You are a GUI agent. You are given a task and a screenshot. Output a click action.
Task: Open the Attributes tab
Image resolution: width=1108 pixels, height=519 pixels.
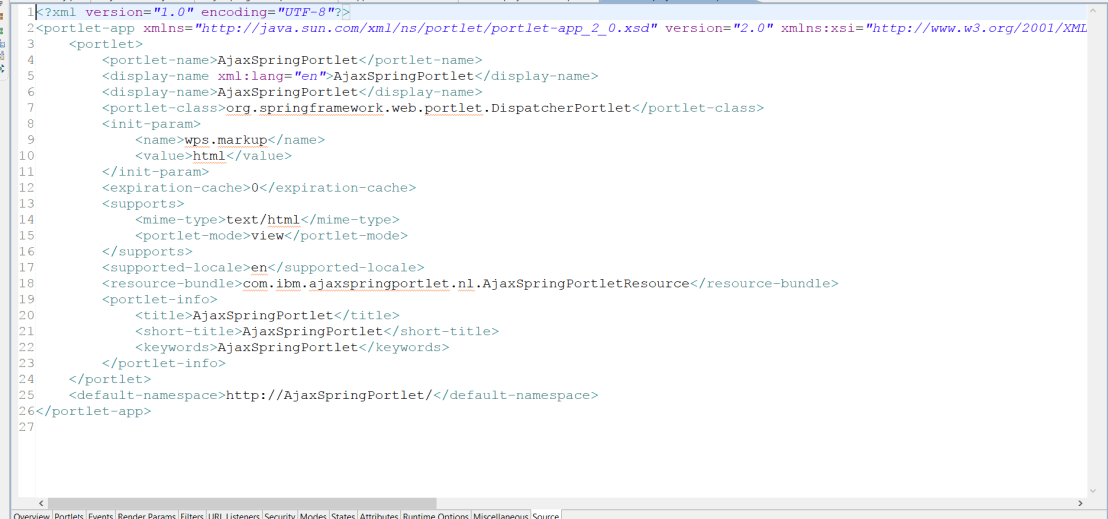pos(379,516)
